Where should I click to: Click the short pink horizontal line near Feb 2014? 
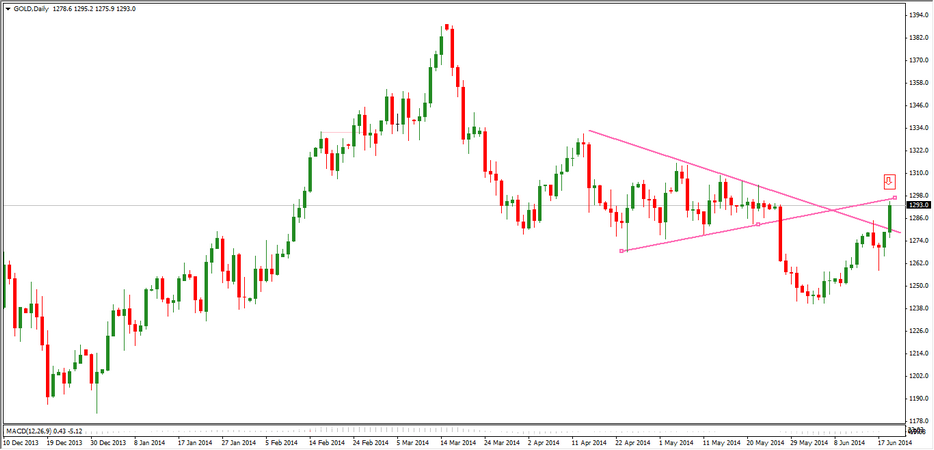[x=336, y=132]
